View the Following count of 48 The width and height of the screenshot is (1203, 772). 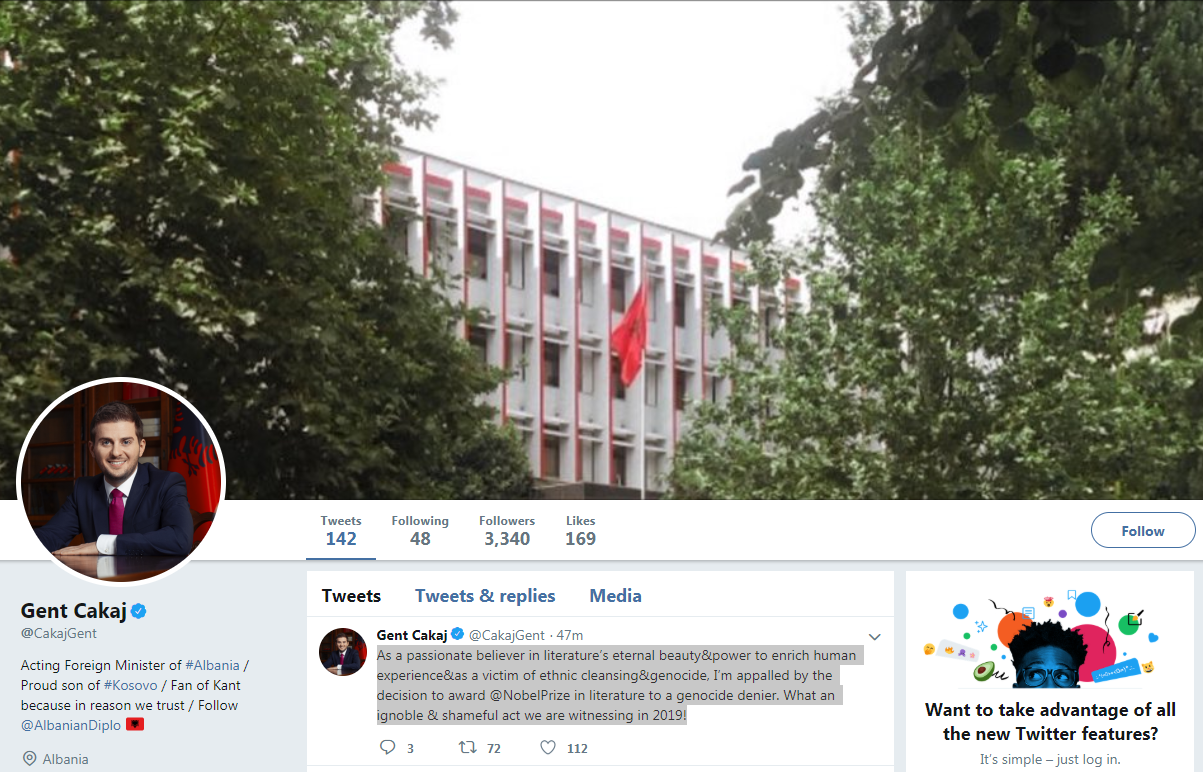420,530
